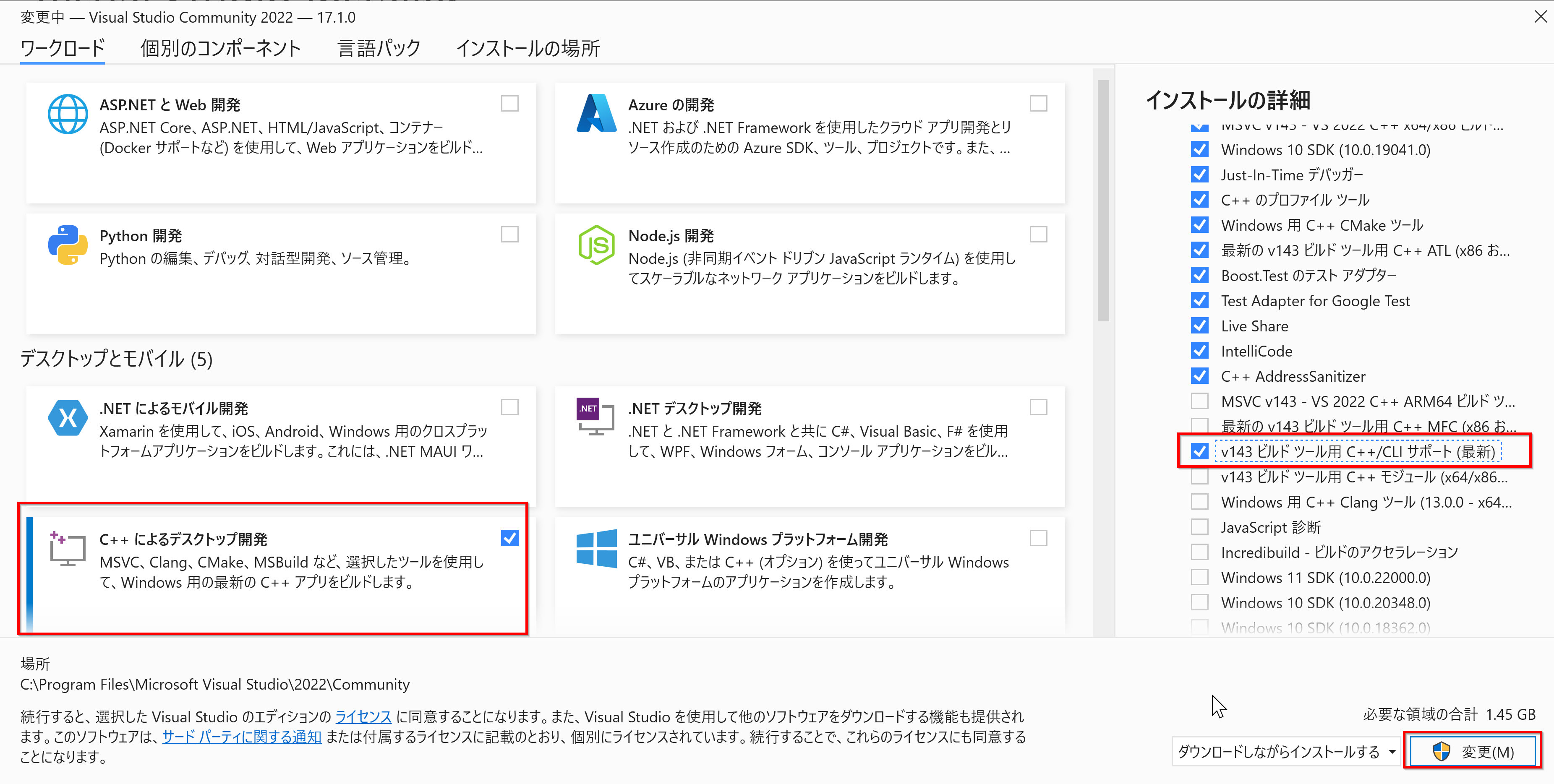Click the 変更(M) button
Screen dimensions: 1554x784
[1473, 751]
